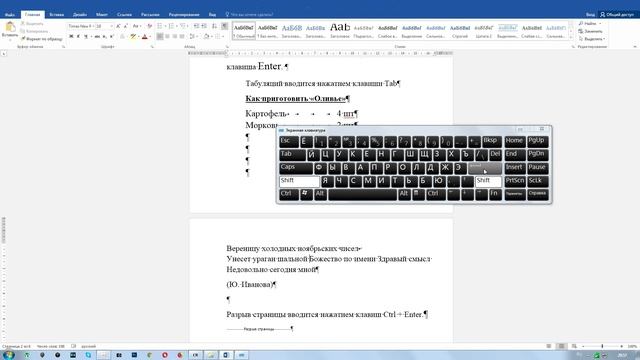
Task: Click Del key on on-screen keyboard
Action: click(x=495, y=155)
